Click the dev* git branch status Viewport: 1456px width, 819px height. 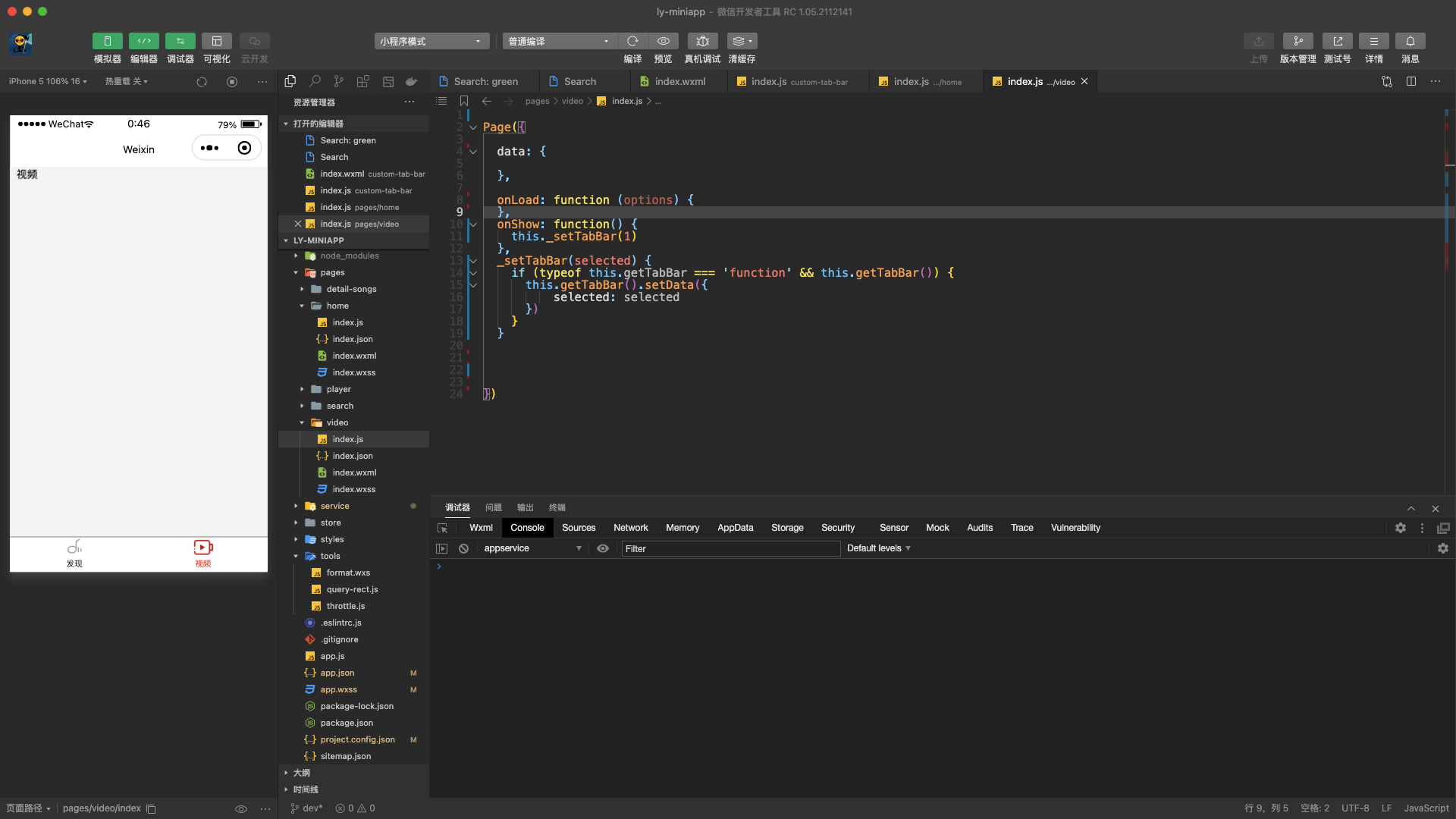point(307,808)
